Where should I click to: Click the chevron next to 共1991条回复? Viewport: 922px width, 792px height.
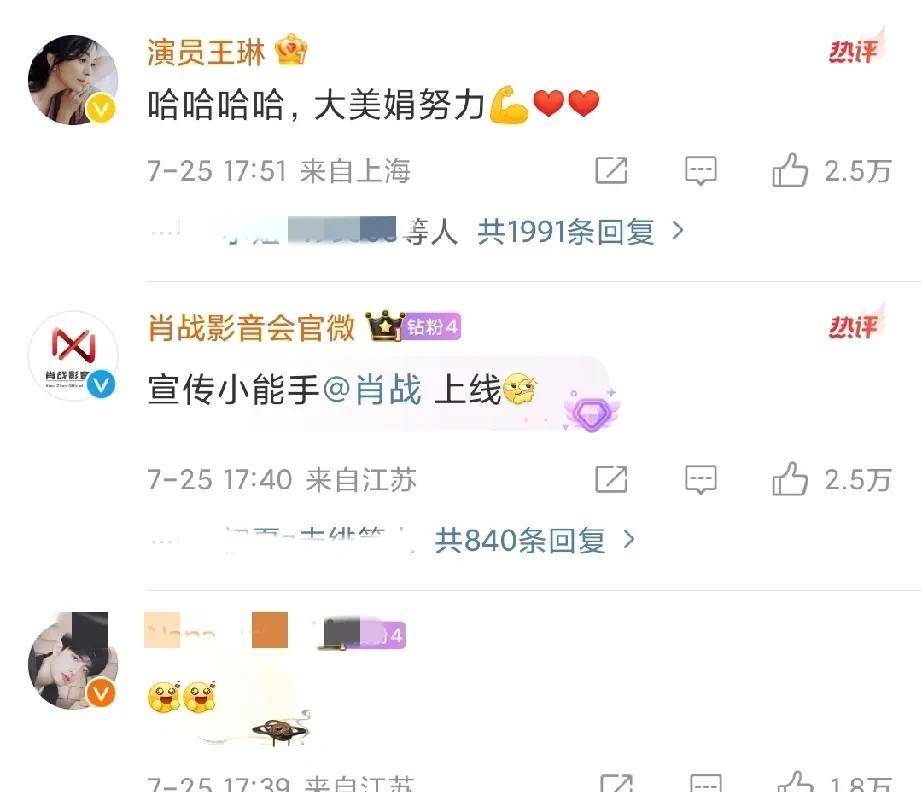tap(677, 231)
